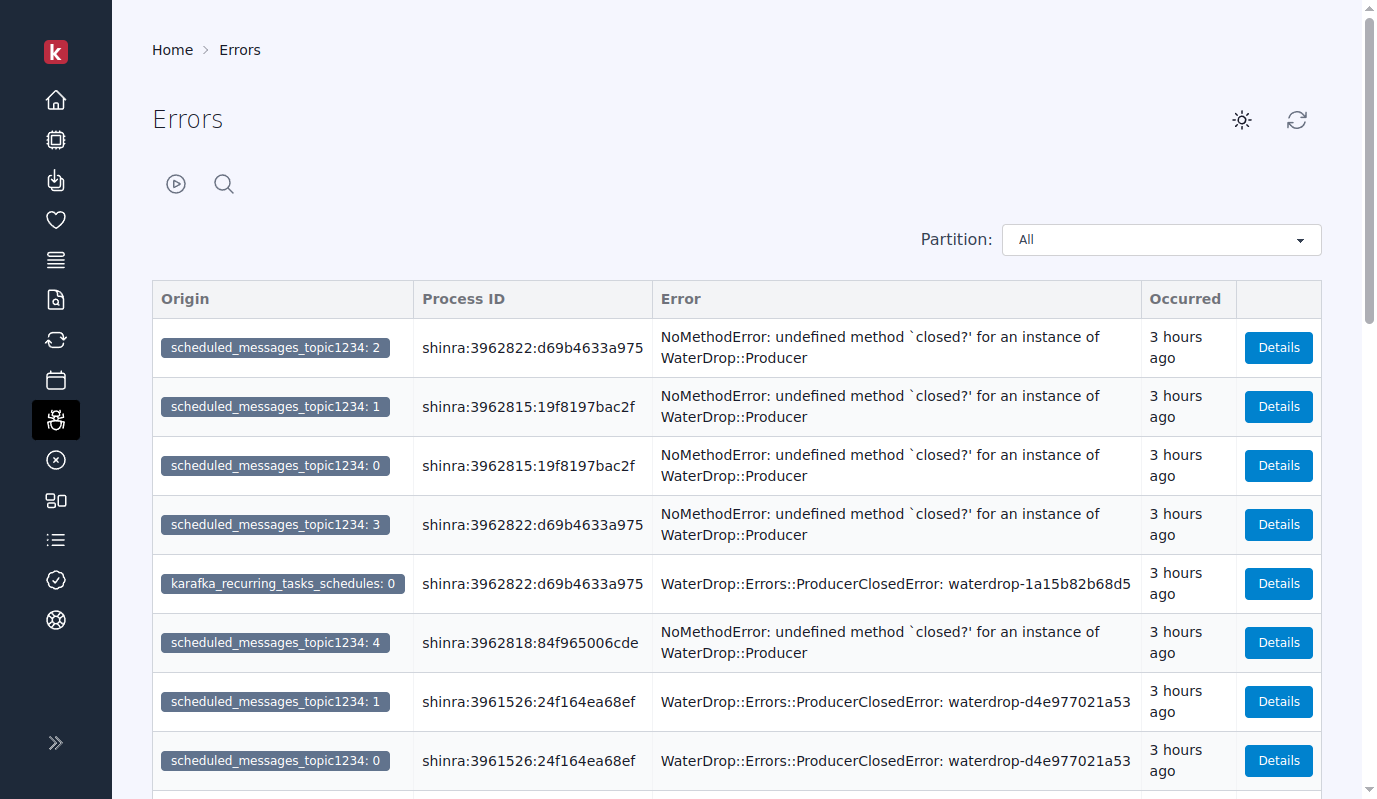Open the Topics list icon in sidebar
This screenshot has height=799, width=1377.
(x=56, y=540)
